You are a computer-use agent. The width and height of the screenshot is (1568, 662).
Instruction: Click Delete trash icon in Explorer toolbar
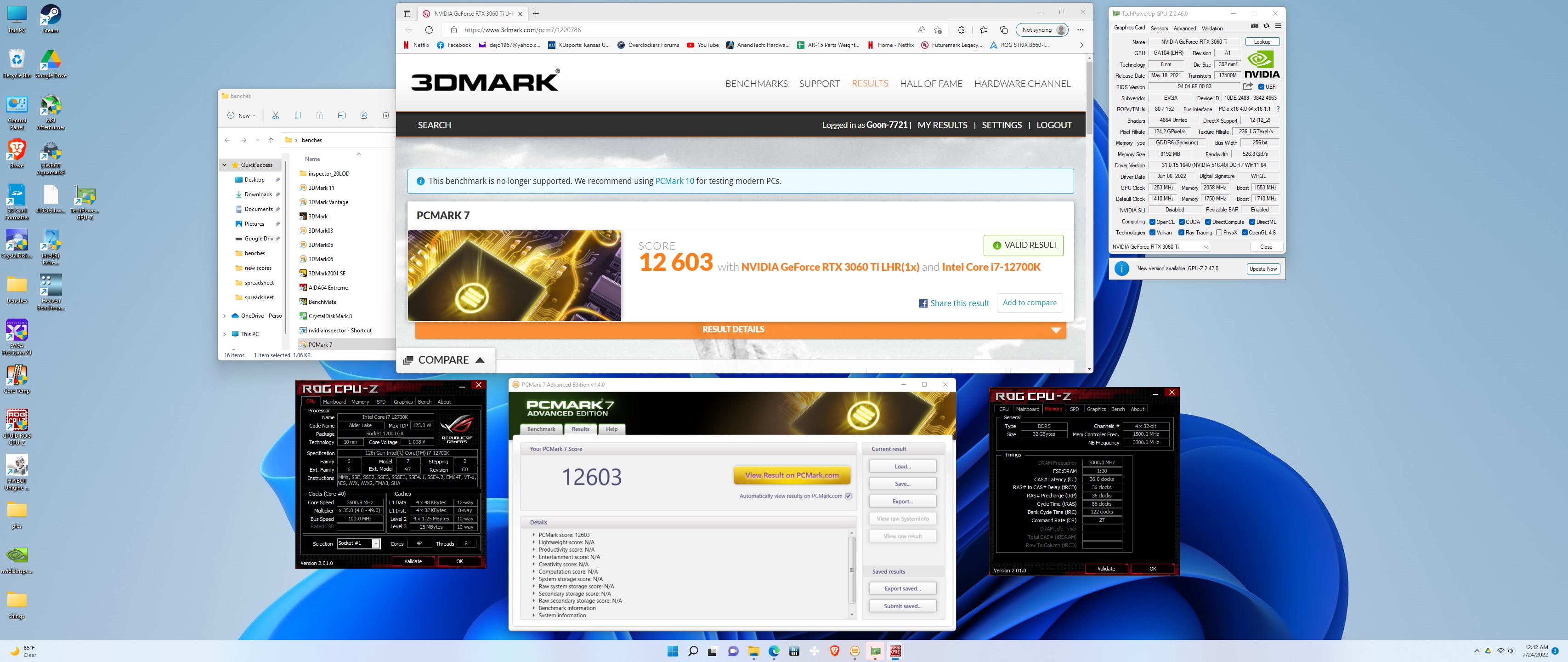pyautogui.click(x=385, y=115)
